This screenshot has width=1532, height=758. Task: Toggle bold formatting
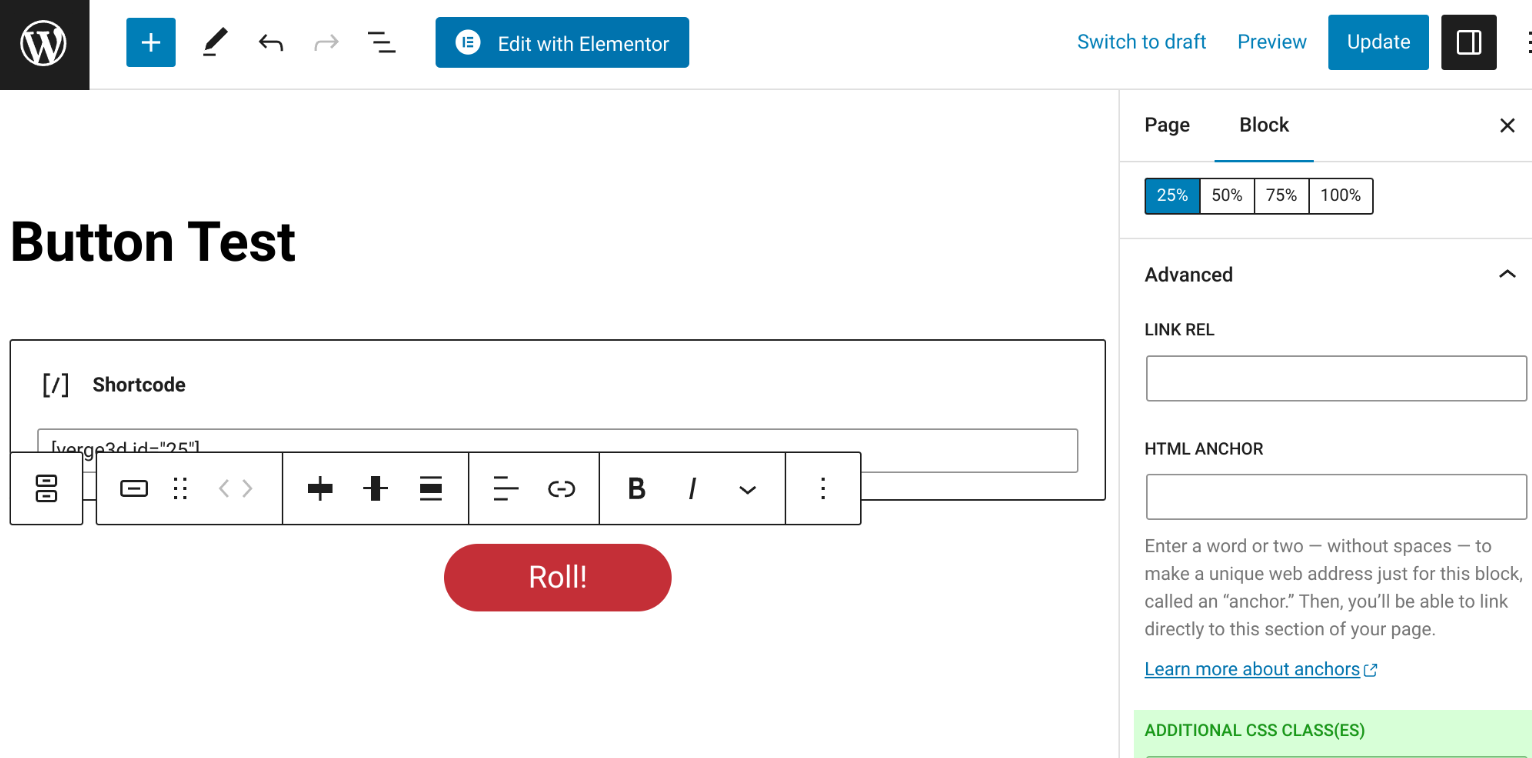636,489
